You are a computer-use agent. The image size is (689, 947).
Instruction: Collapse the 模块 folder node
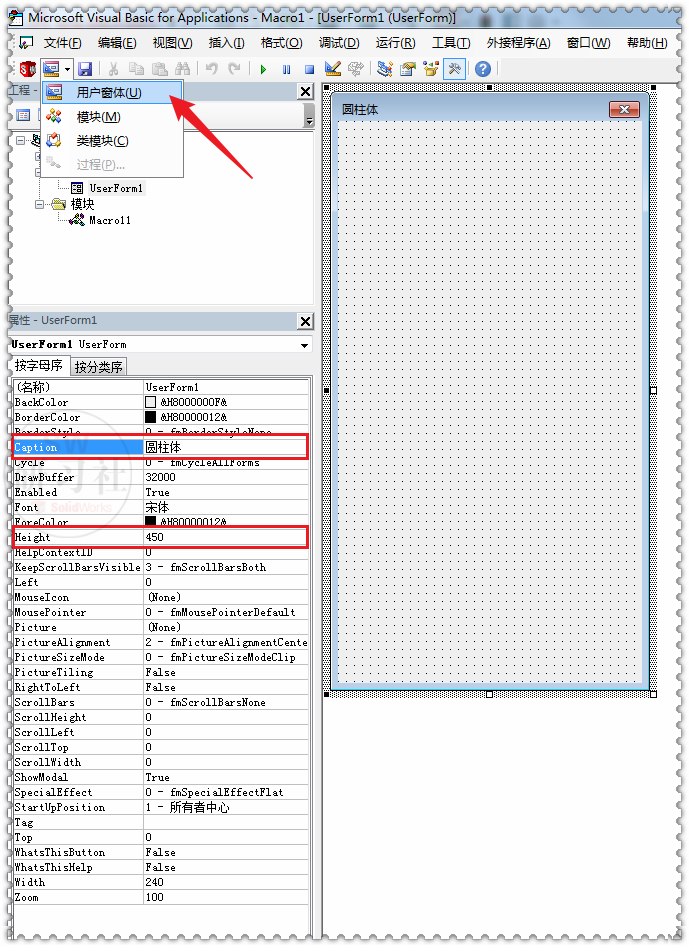pyautogui.click(x=39, y=204)
